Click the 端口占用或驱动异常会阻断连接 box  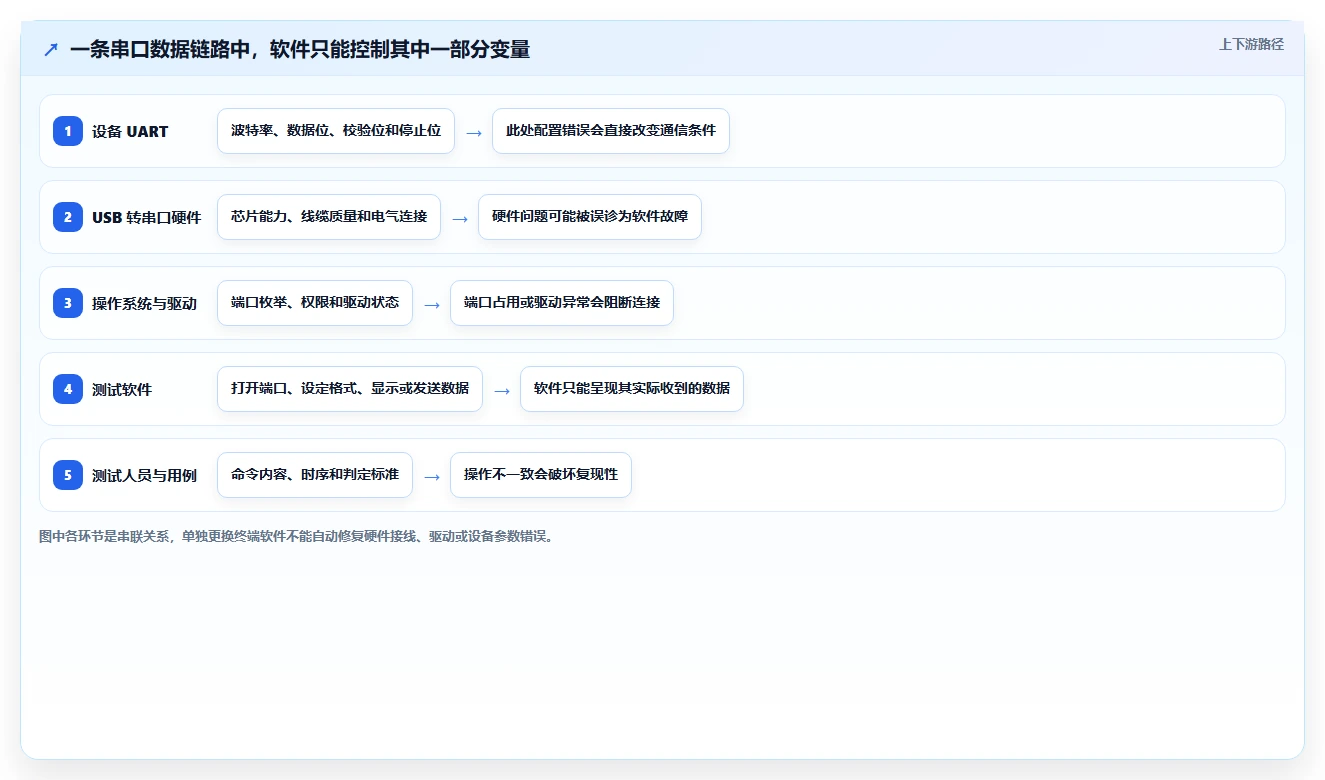click(x=562, y=303)
